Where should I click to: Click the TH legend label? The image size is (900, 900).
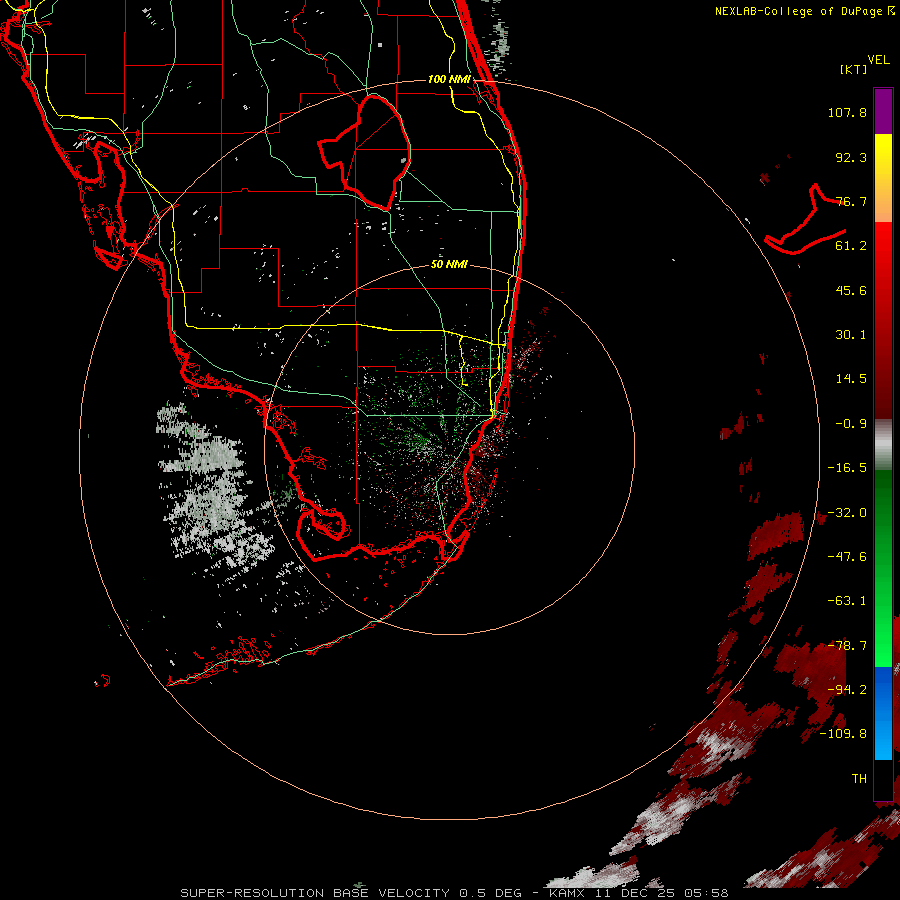(x=859, y=779)
